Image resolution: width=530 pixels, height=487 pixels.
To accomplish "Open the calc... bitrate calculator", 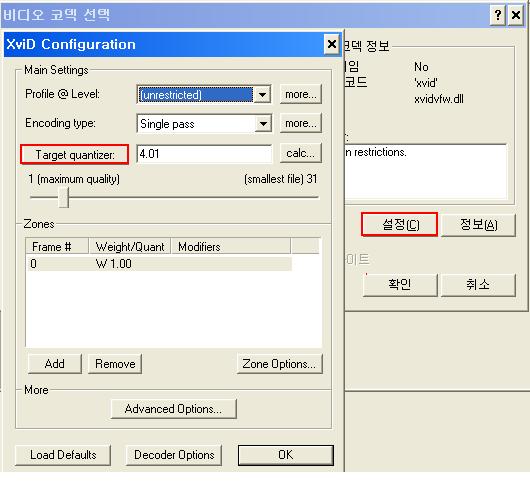I will coord(300,153).
